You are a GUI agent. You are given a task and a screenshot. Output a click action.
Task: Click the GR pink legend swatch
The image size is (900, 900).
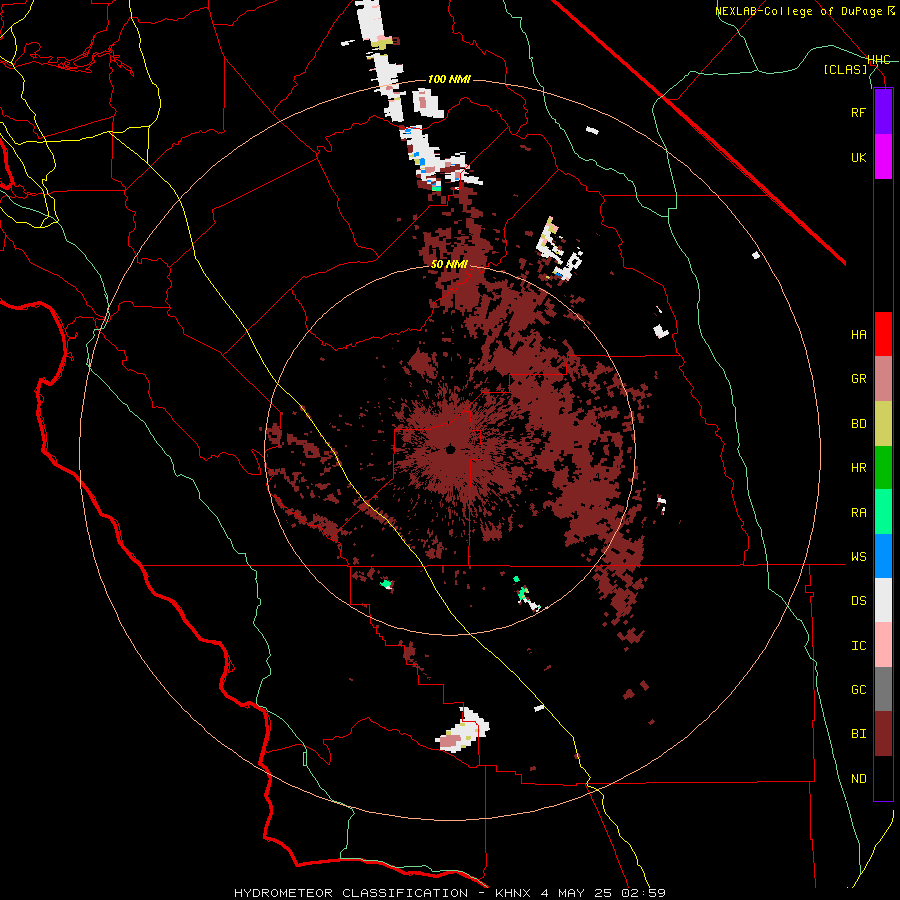tap(883, 379)
